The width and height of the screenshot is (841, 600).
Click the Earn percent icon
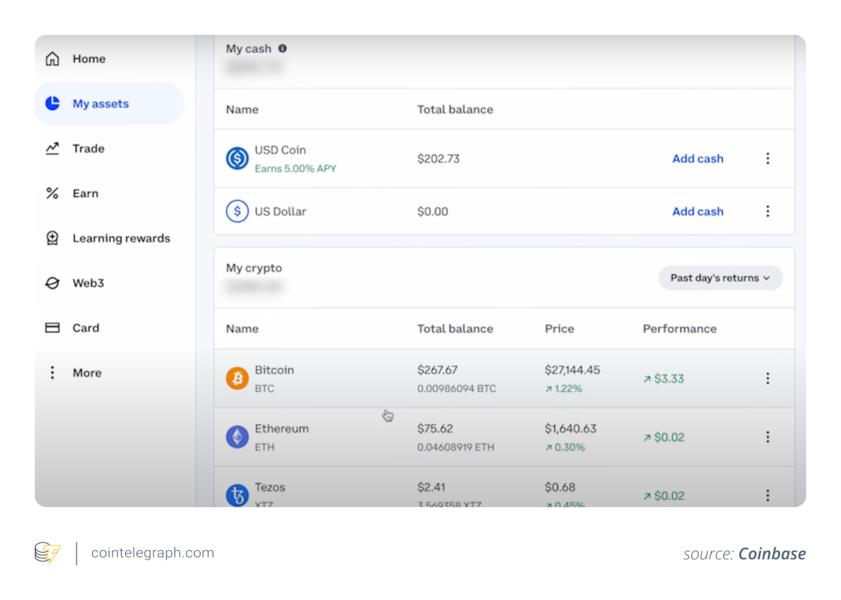tap(52, 193)
